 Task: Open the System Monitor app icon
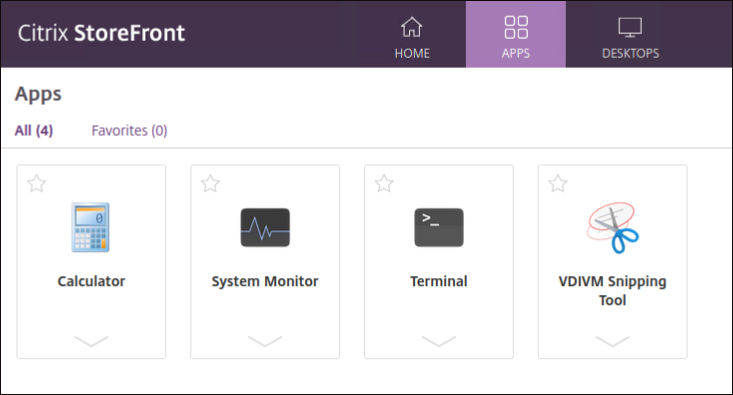point(265,228)
